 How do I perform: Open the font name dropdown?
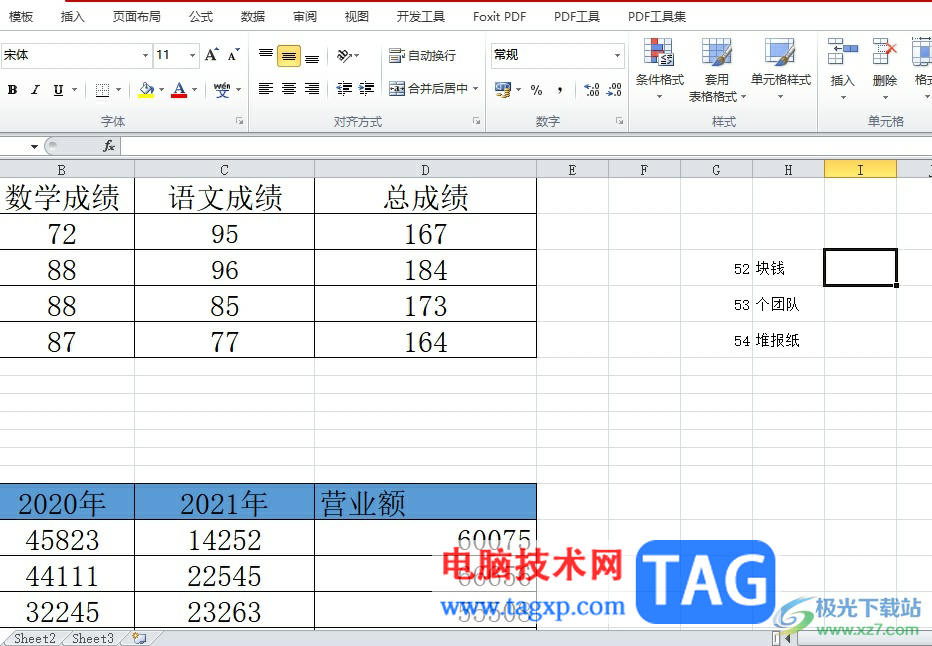pyautogui.click(x=145, y=55)
